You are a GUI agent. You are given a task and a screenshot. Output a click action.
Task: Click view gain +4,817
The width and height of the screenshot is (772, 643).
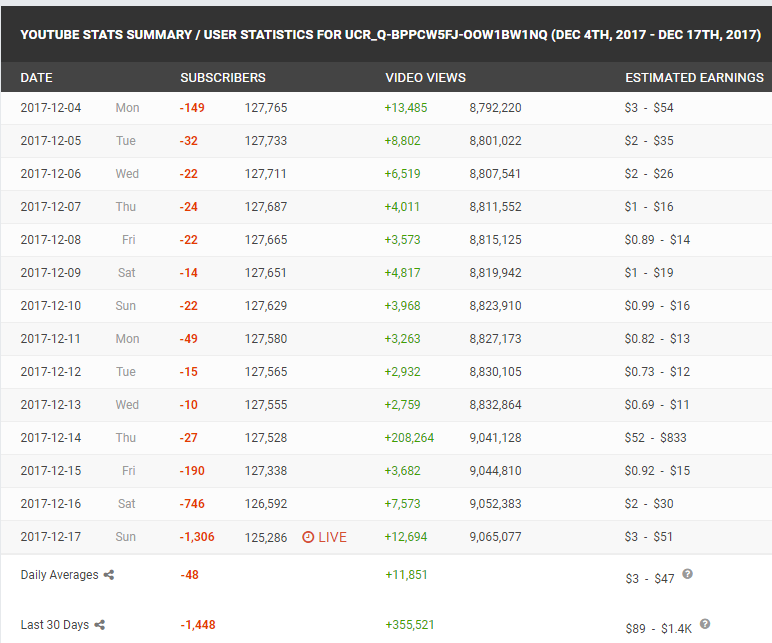point(402,273)
